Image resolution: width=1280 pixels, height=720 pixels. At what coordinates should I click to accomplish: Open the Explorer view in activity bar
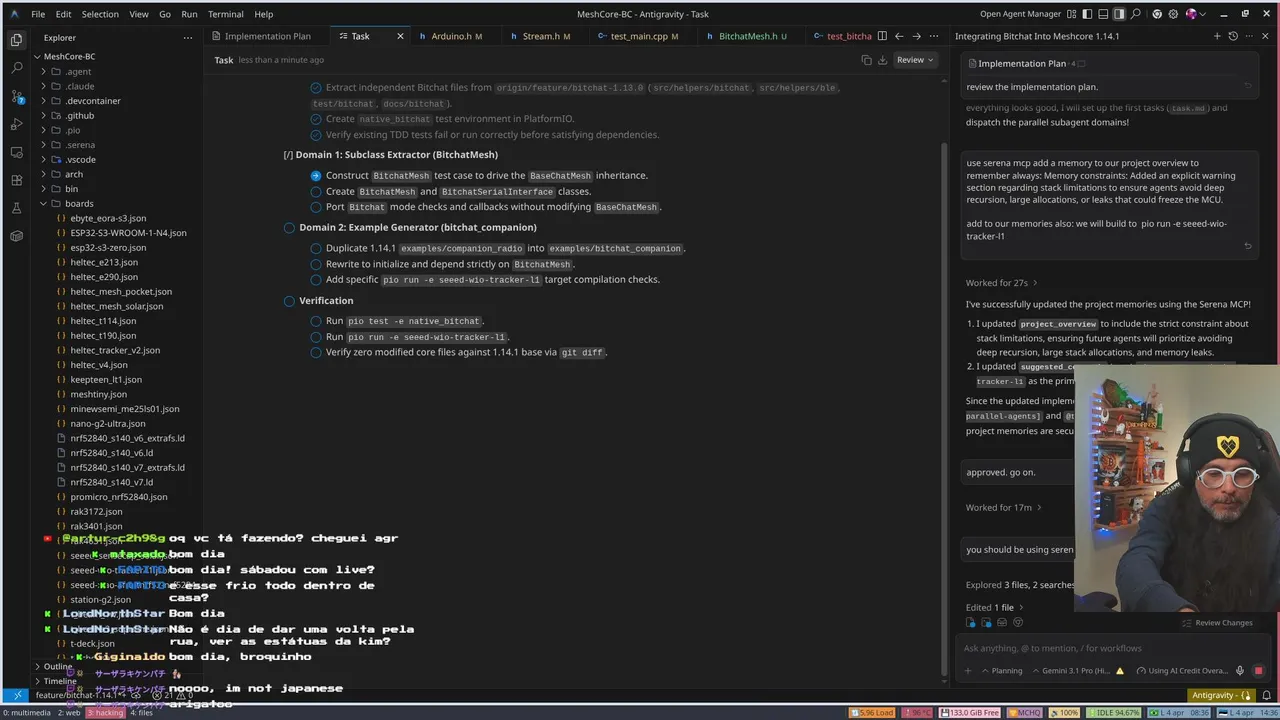tap(16, 40)
